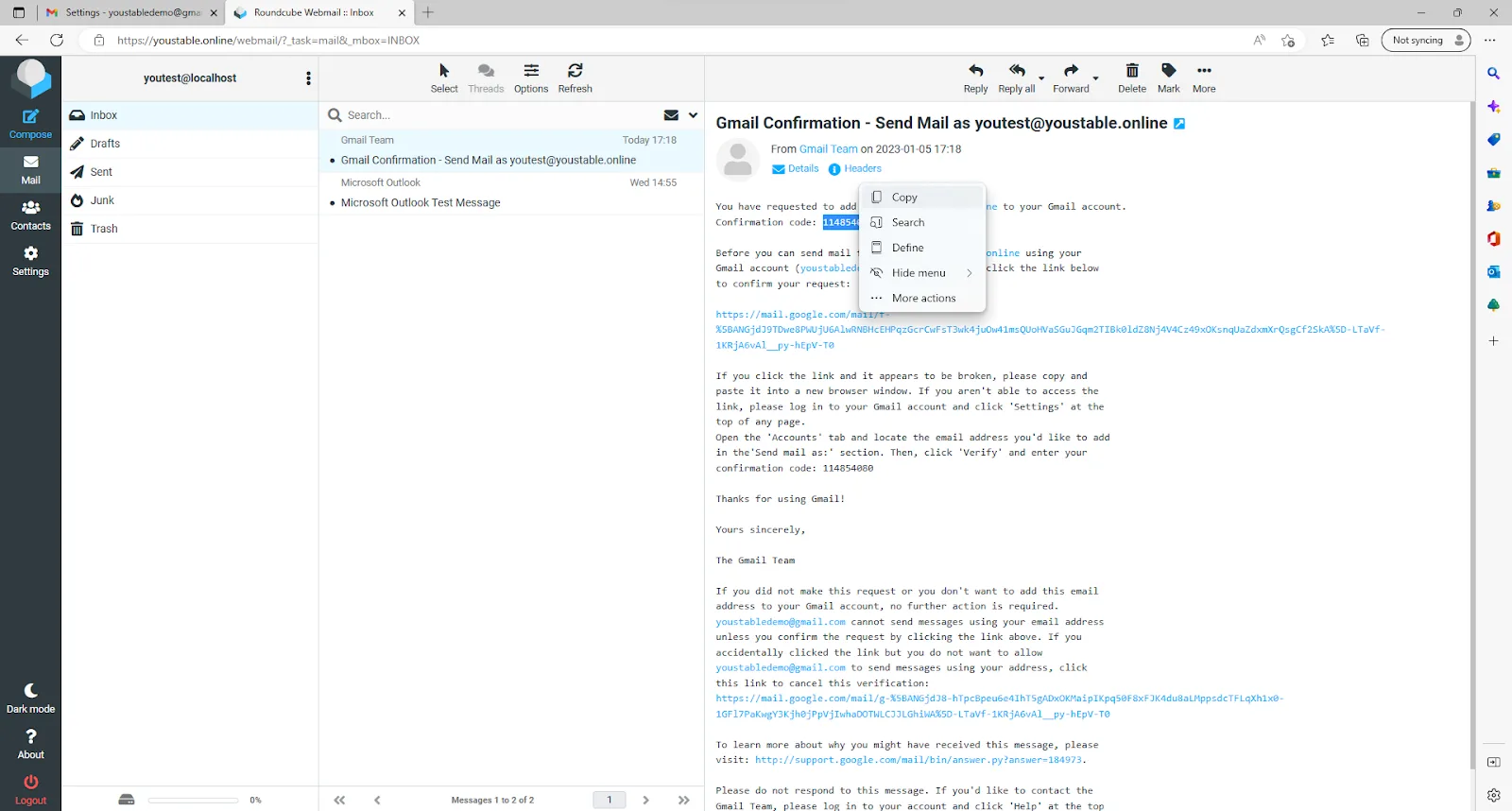Open message in new window icon

coord(1179,124)
